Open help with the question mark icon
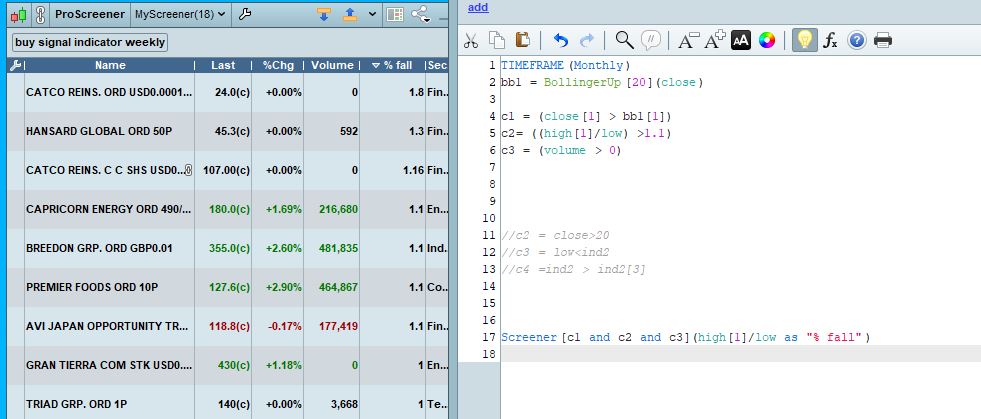 pos(856,41)
